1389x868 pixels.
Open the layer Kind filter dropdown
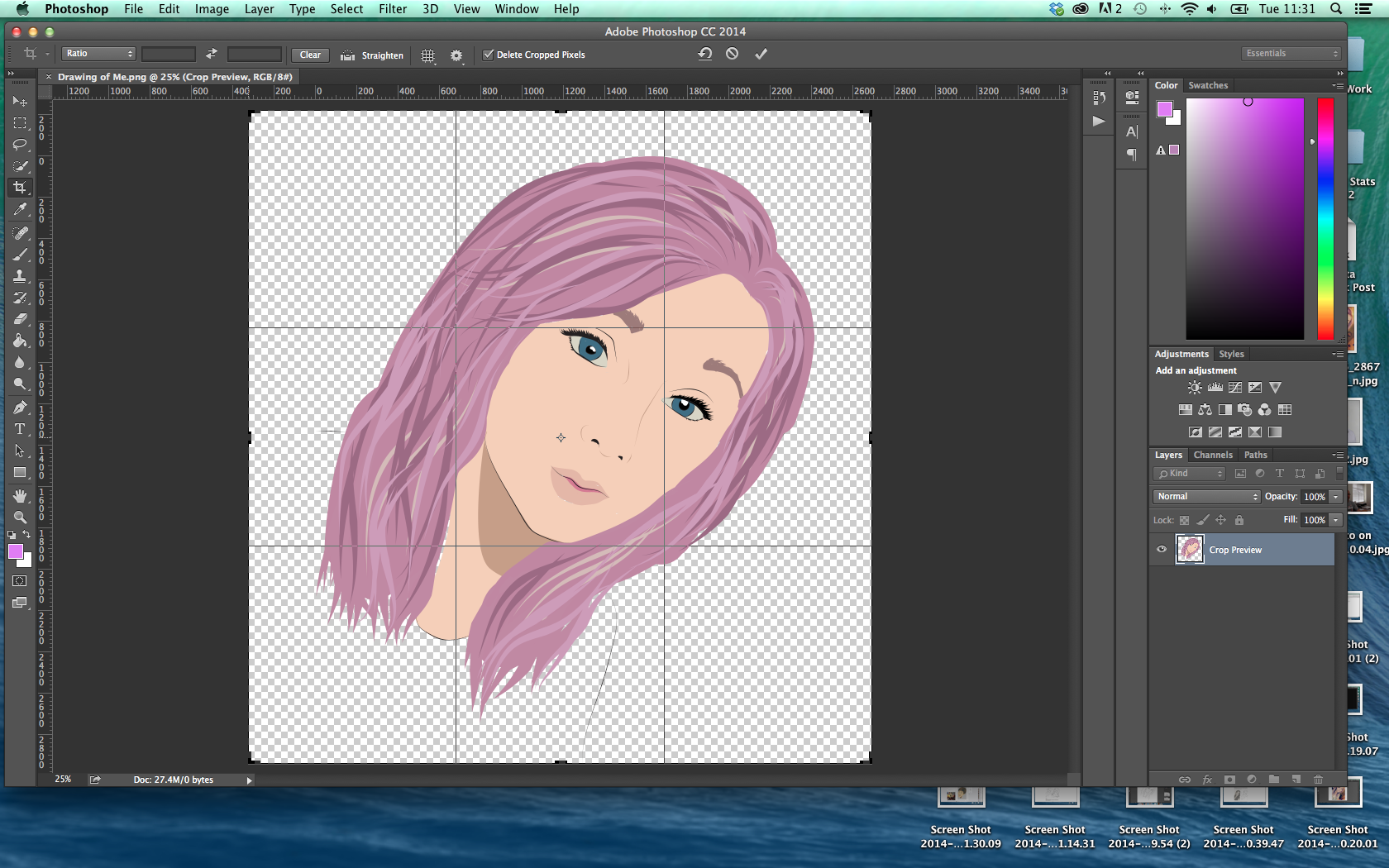[x=1189, y=474]
